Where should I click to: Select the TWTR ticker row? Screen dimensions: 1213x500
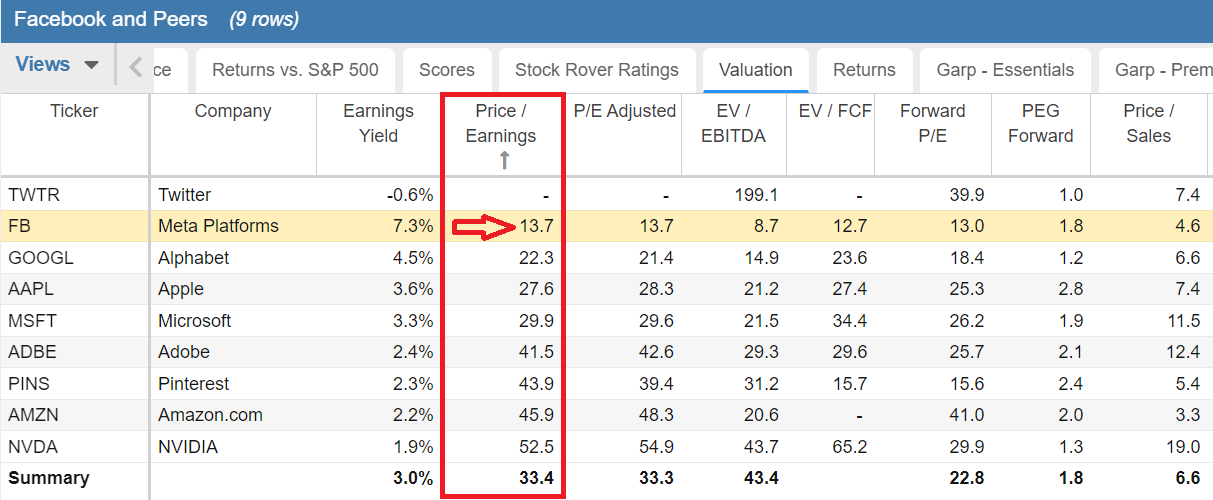[606, 195]
